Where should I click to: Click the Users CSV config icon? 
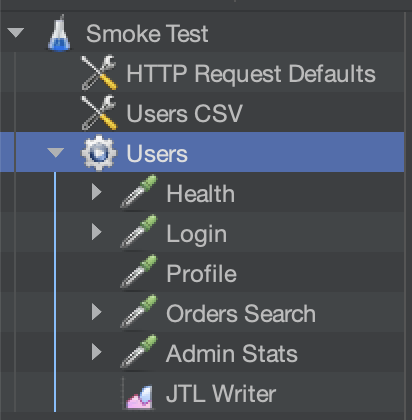pyautogui.click(x=99, y=113)
